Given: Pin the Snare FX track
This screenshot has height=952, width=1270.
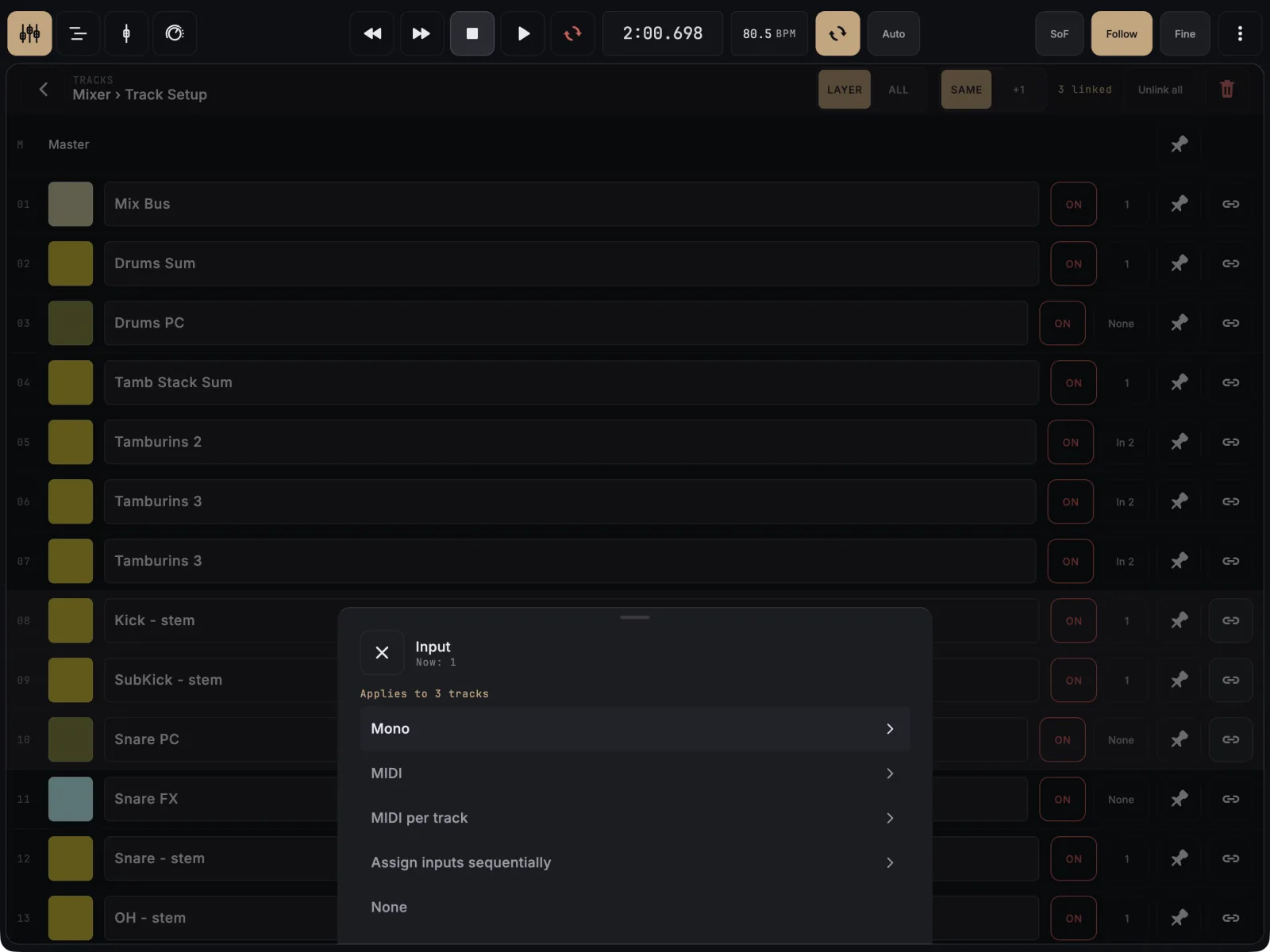Looking at the screenshot, I should tap(1180, 799).
